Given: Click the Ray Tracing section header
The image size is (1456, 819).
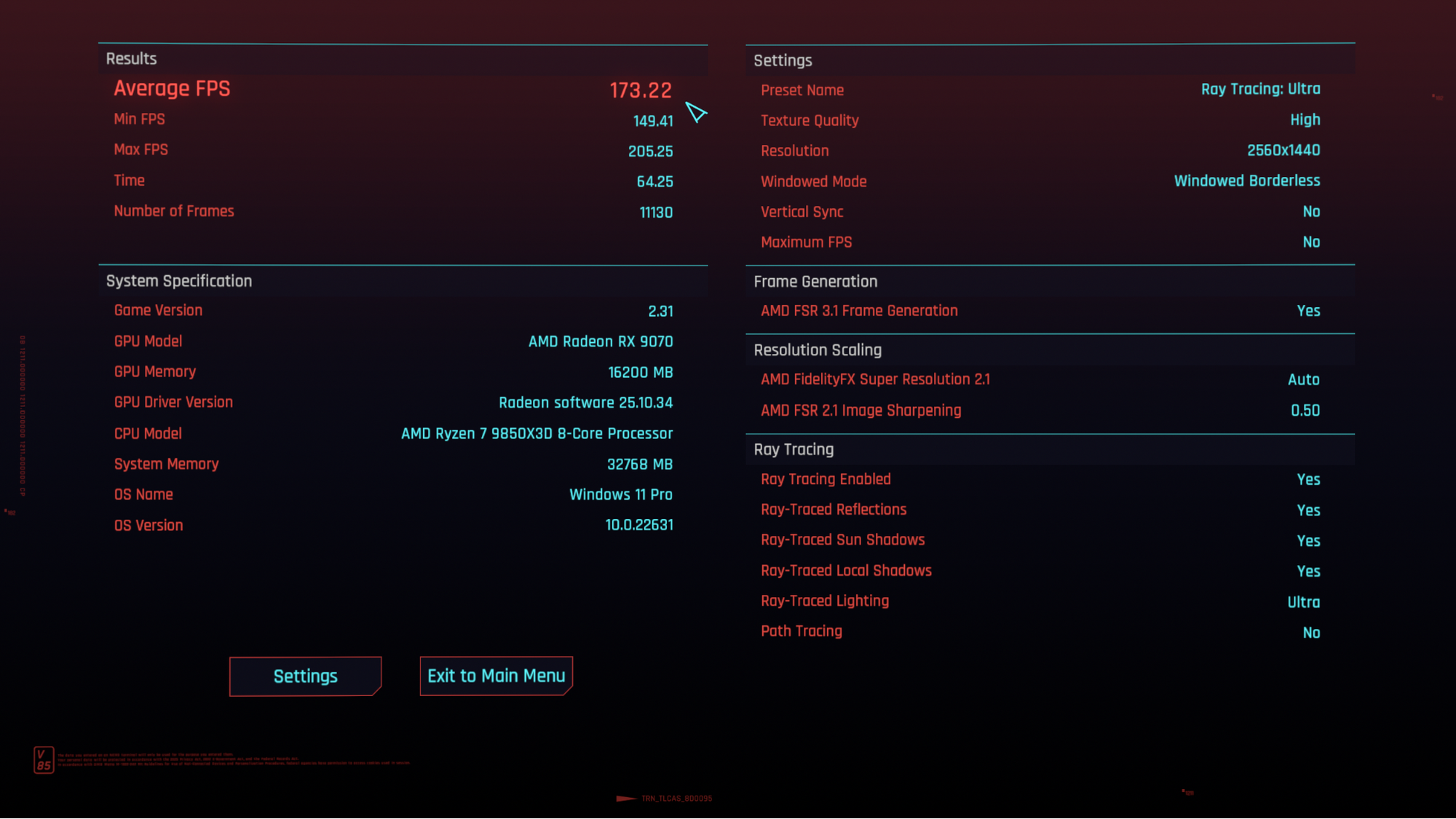Looking at the screenshot, I should pyautogui.click(x=794, y=449).
